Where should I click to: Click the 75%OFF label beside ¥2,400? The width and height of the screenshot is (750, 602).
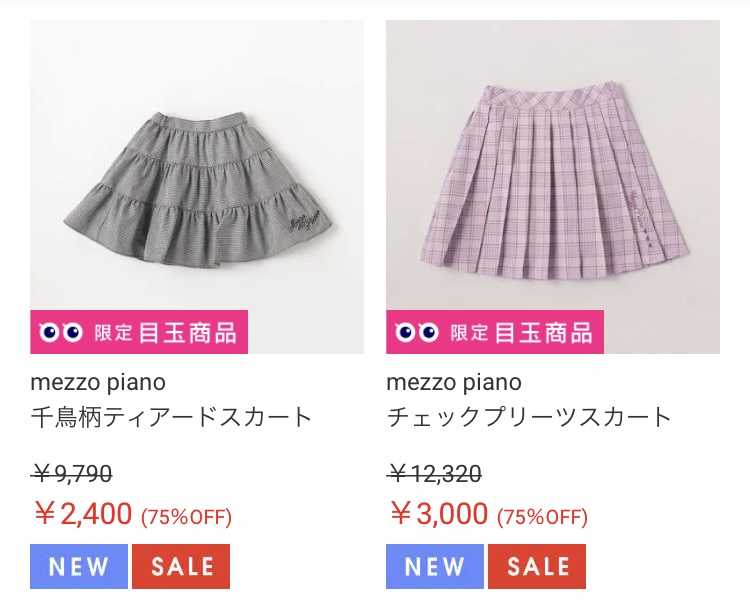click(187, 517)
